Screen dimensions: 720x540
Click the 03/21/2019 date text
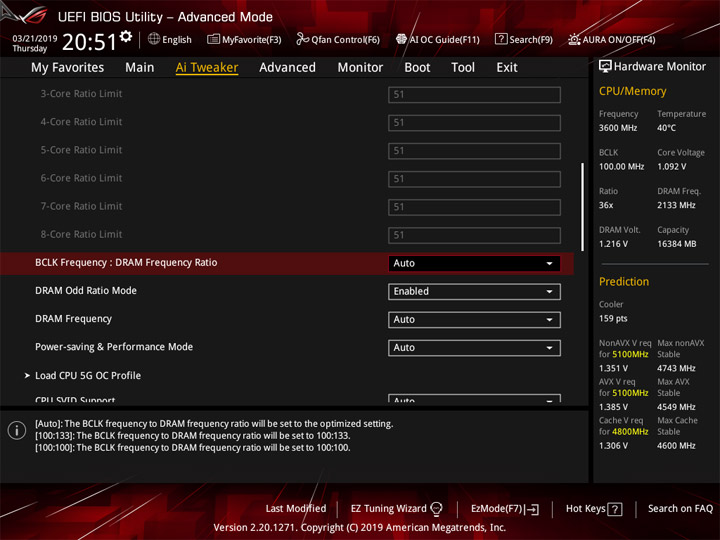pos(34,39)
